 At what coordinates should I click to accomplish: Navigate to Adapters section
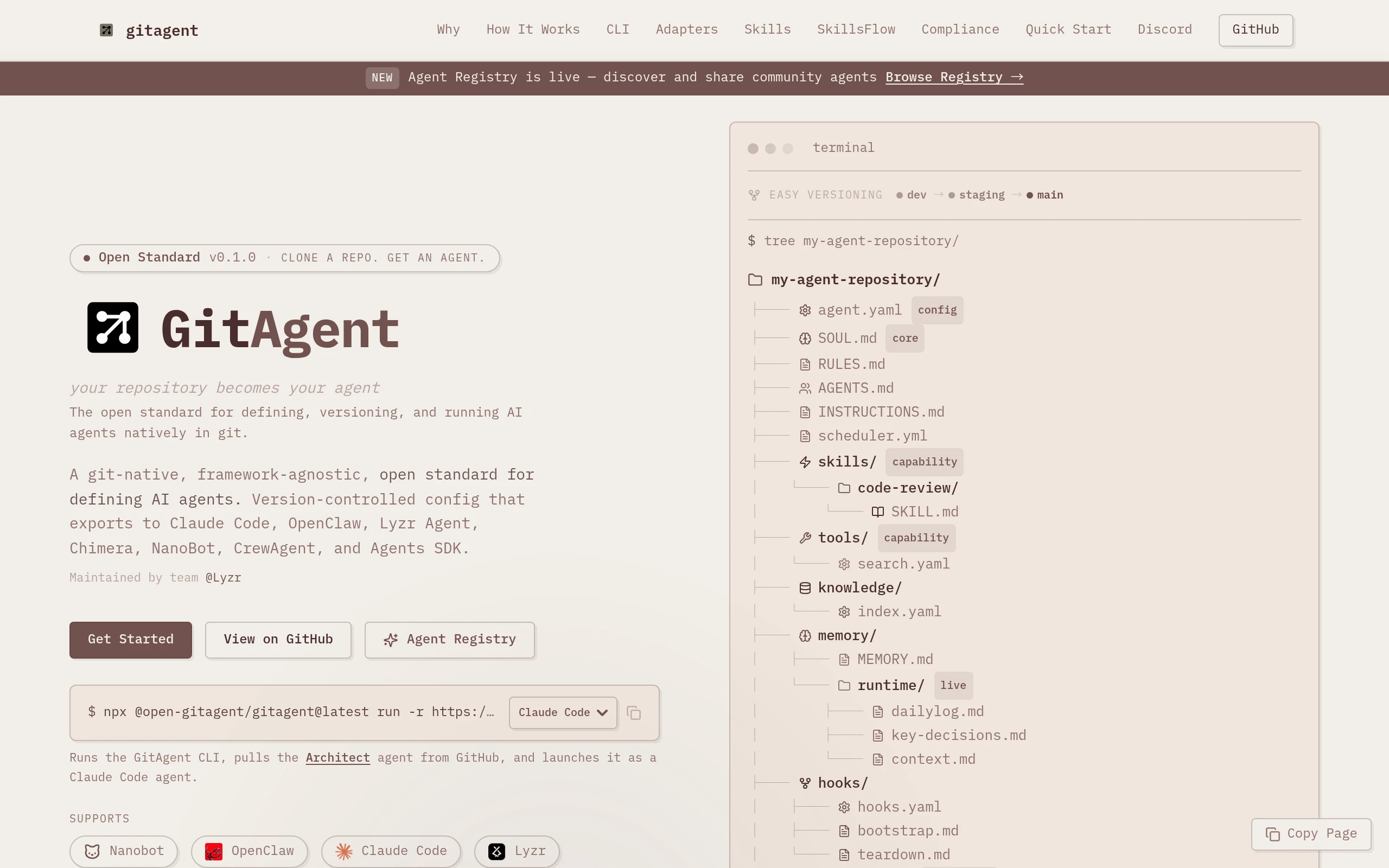coord(686,30)
